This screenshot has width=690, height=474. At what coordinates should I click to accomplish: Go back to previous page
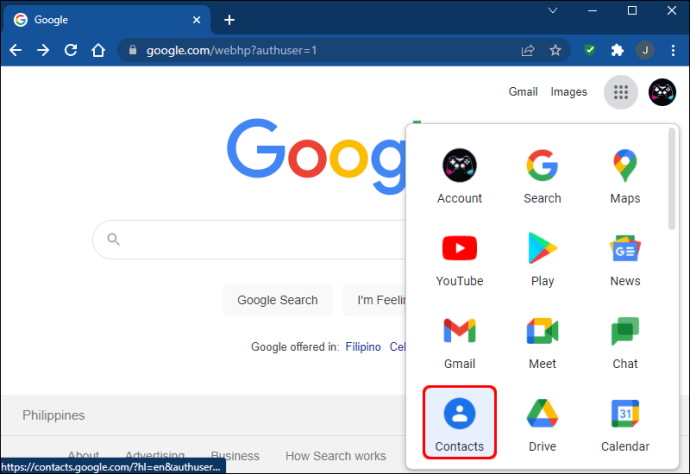tap(15, 50)
